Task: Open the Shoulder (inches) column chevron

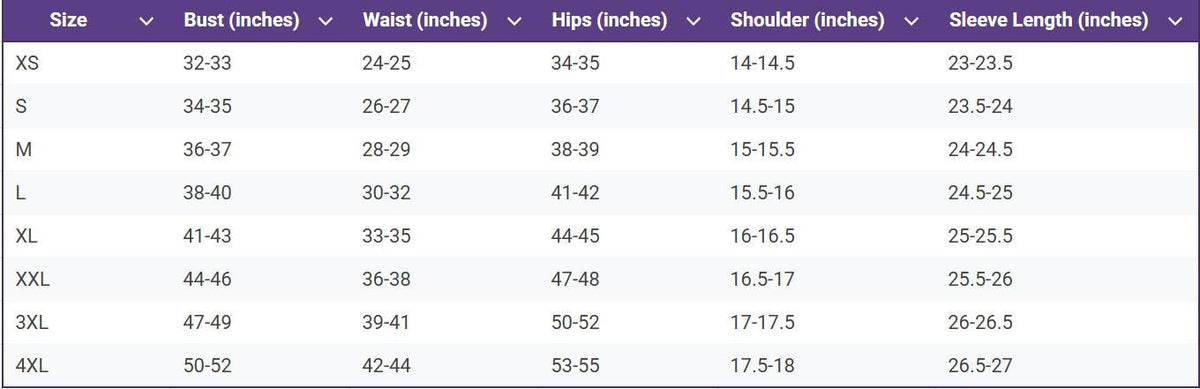Action: 911,21
